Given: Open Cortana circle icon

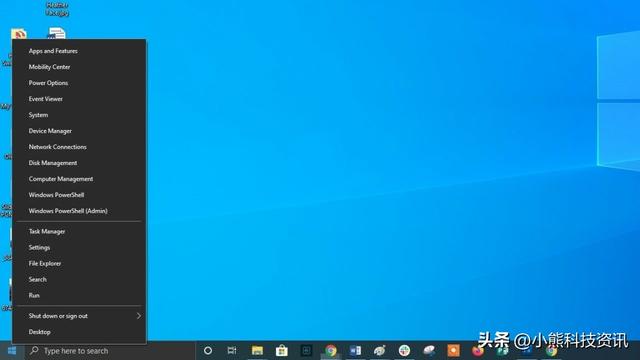Looking at the screenshot, I should [x=208, y=351].
